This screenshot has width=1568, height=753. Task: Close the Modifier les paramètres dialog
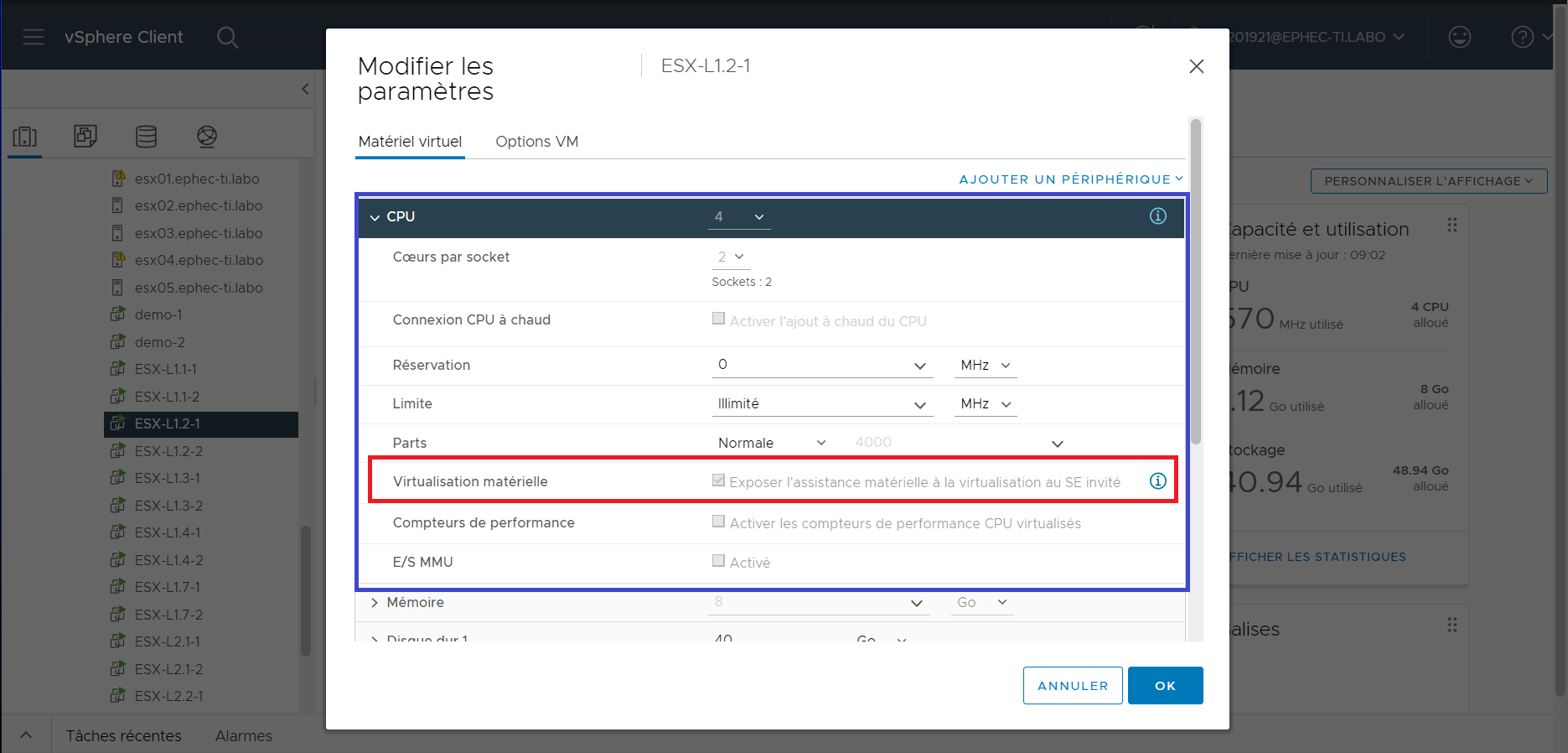click(1196, 66)
